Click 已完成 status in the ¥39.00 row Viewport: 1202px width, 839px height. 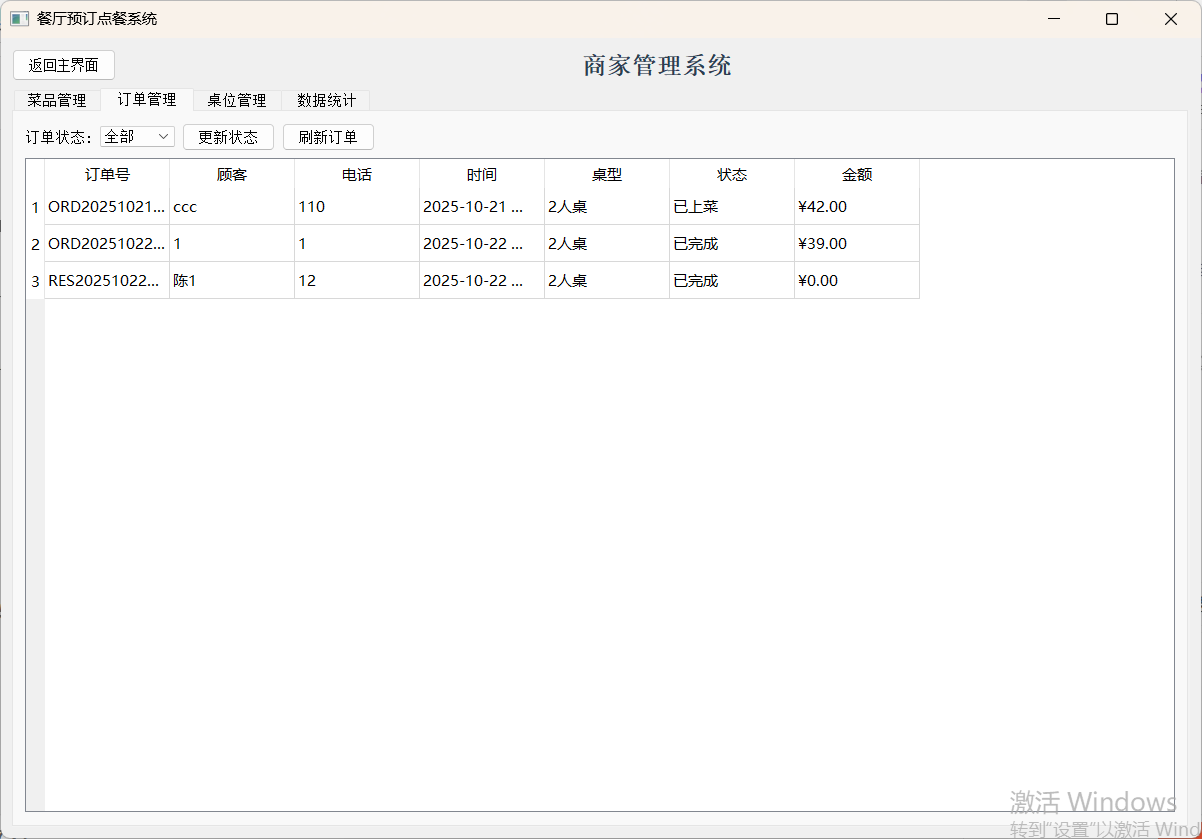pyautogui.click(x=732, y=244)
